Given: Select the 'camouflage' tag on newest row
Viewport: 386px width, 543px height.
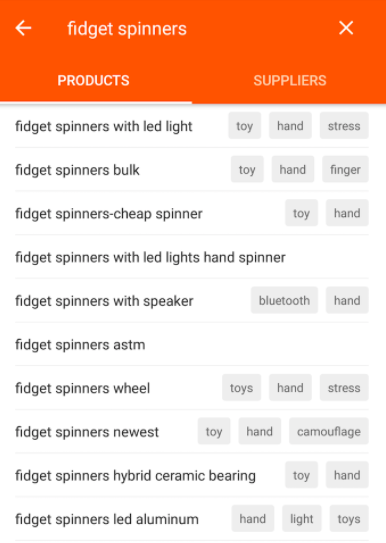Looking at the screenshot, I should [329, 431].
